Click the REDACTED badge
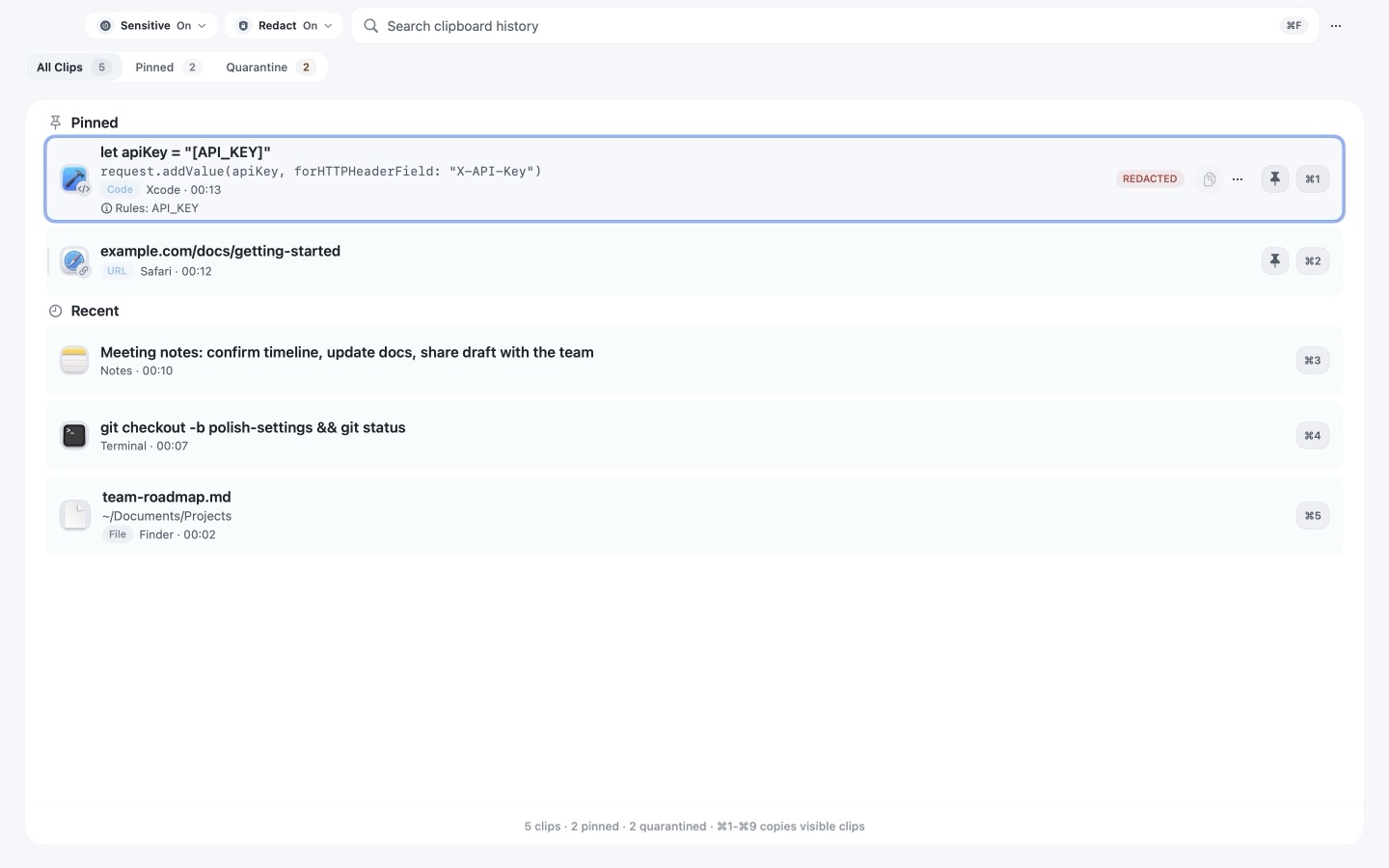This screenshot has width=1389, height=868. click(x=1150, y=179)
